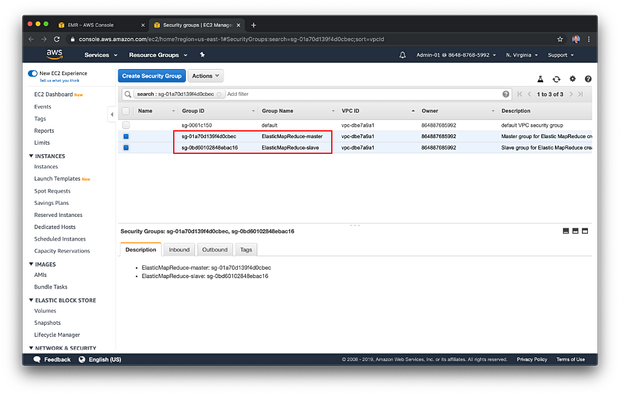The height and width of the screenshot is (395, 620).
Task: Open the Services dropdown menu
Action: click(101, 55)
